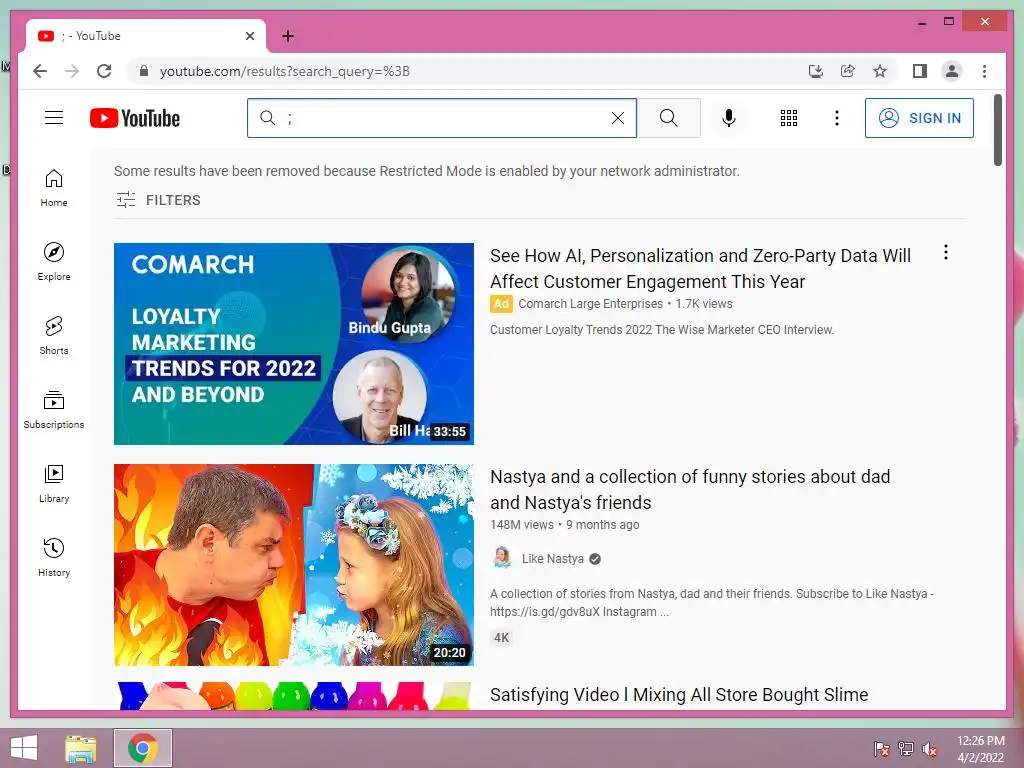
Task: Open the YouTube apps grid
Action: click(789, 118)
